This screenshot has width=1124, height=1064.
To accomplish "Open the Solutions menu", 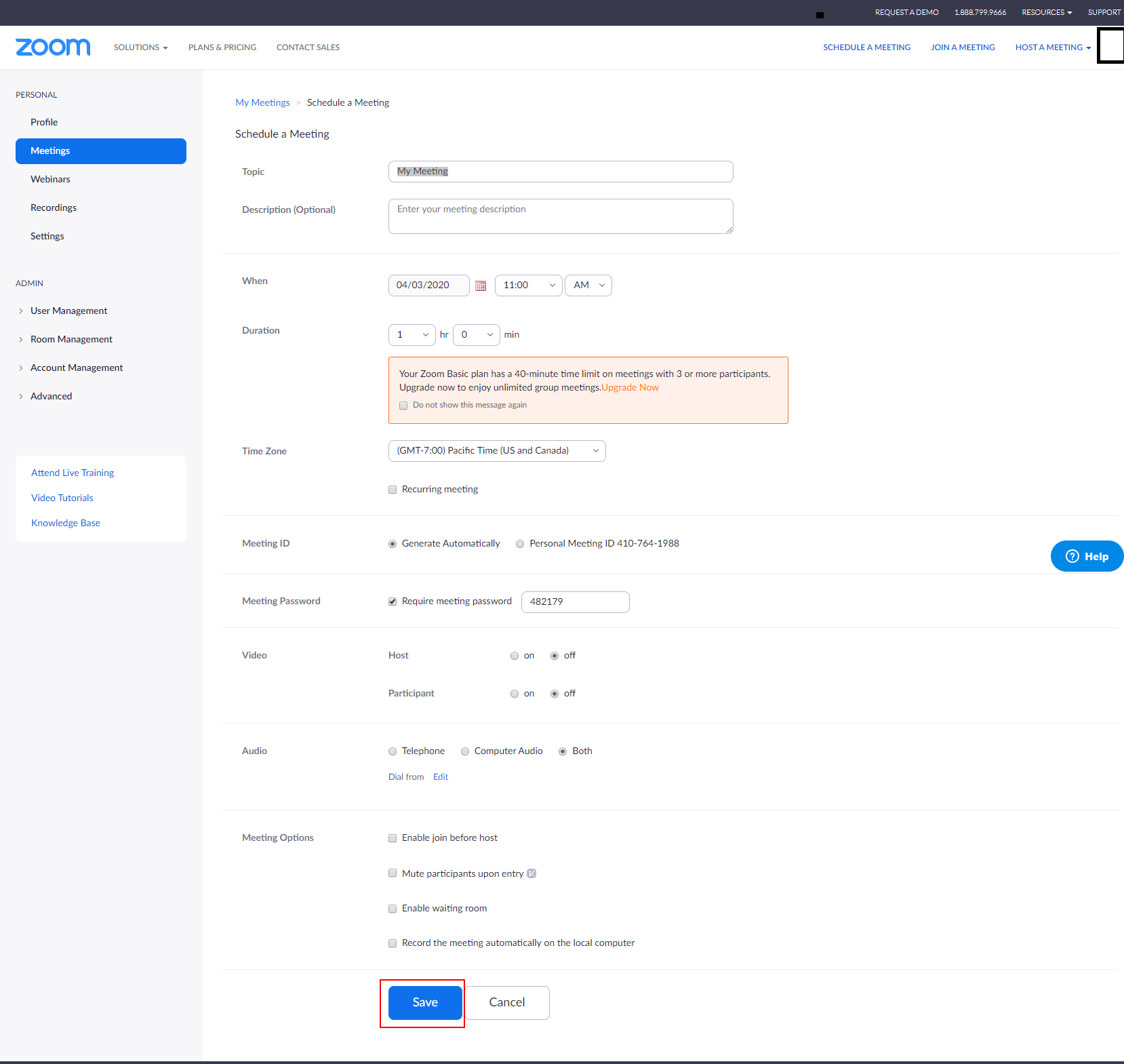I will pyautogui.click(x=140, y=47).
